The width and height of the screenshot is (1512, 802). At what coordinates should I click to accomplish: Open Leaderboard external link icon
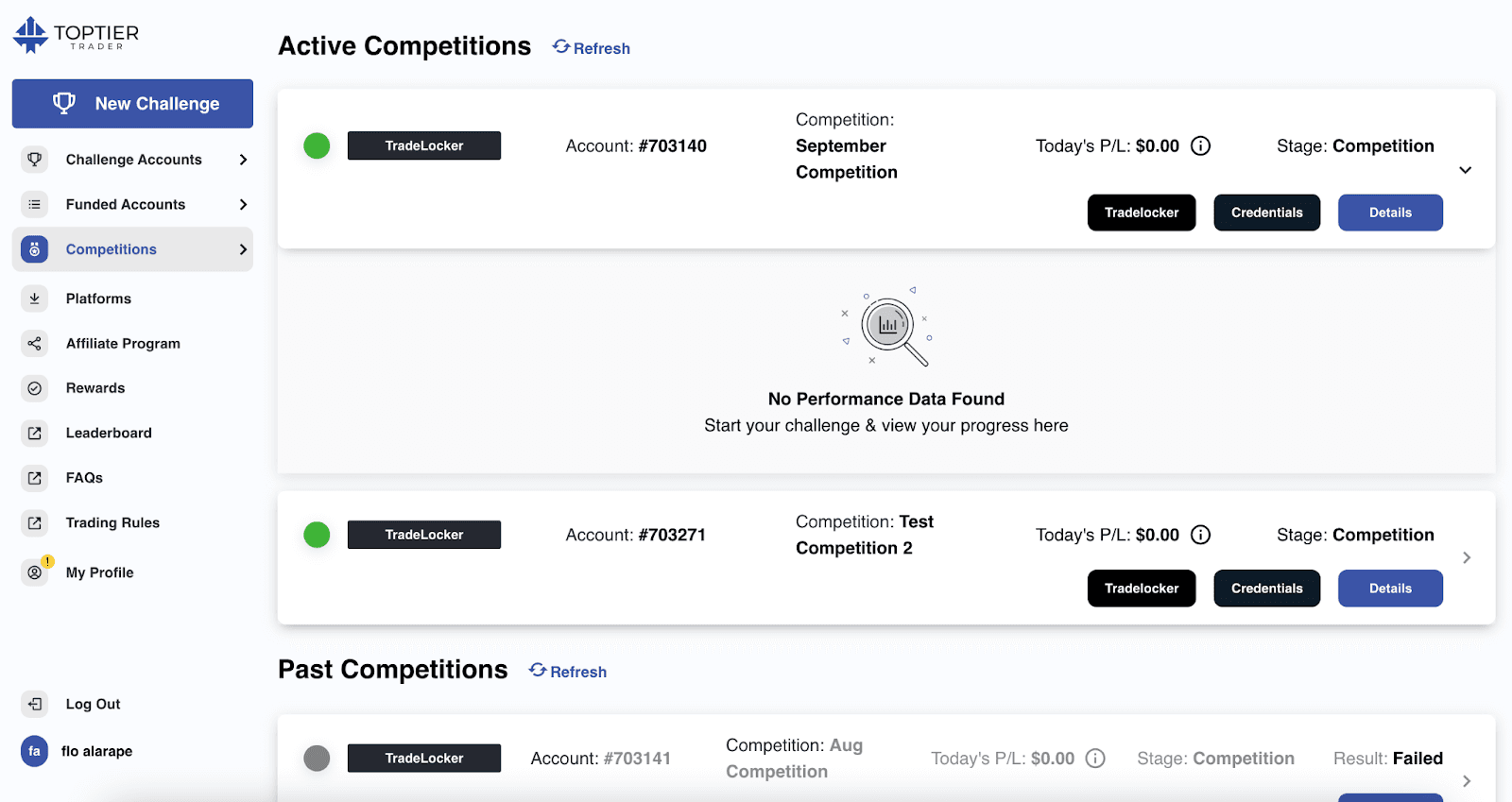[35, 433]
